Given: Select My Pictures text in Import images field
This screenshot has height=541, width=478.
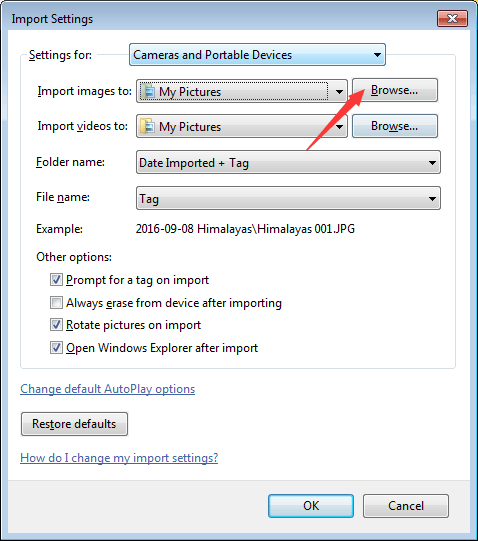Looking at the screenshot, I should (190, 92).
